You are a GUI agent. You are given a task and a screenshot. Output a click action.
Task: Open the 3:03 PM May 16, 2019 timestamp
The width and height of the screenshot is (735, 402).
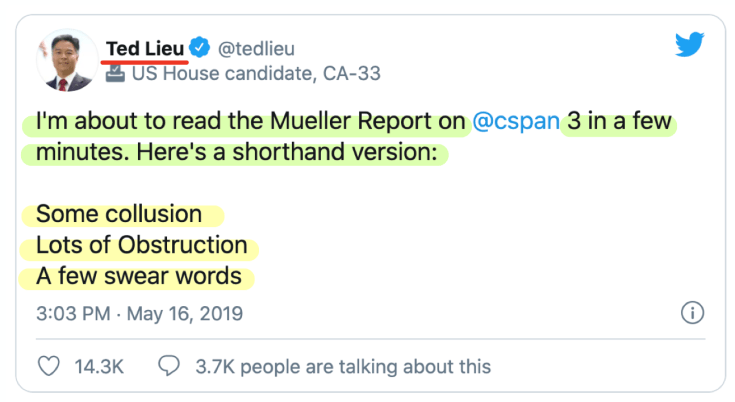coord(139,314)
